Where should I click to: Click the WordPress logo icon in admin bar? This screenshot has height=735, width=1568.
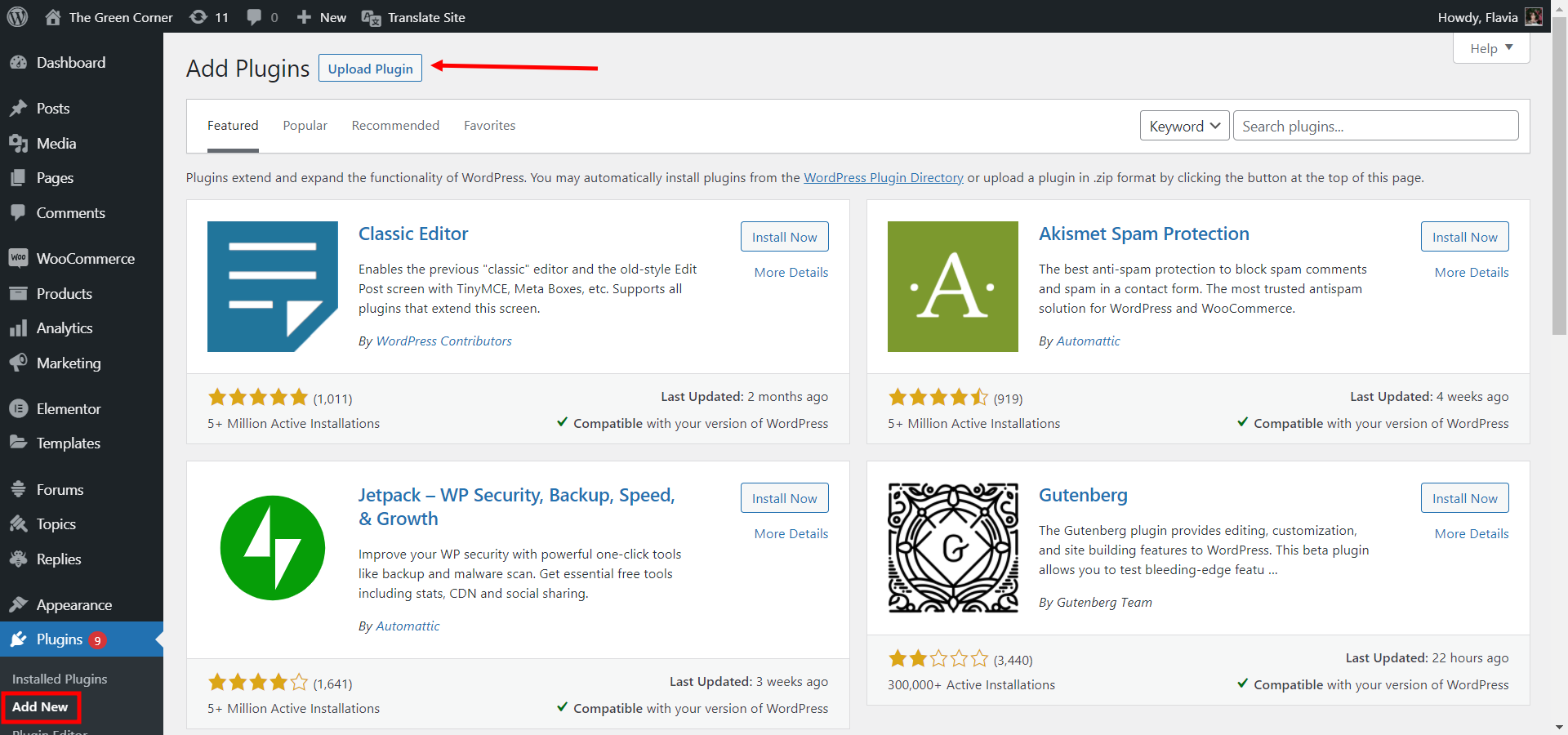(18, 16)
